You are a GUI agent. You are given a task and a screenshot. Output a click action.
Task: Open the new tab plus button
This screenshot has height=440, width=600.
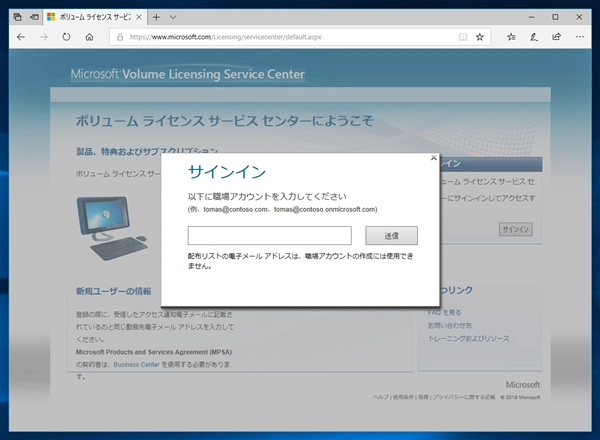pos(156,17)
